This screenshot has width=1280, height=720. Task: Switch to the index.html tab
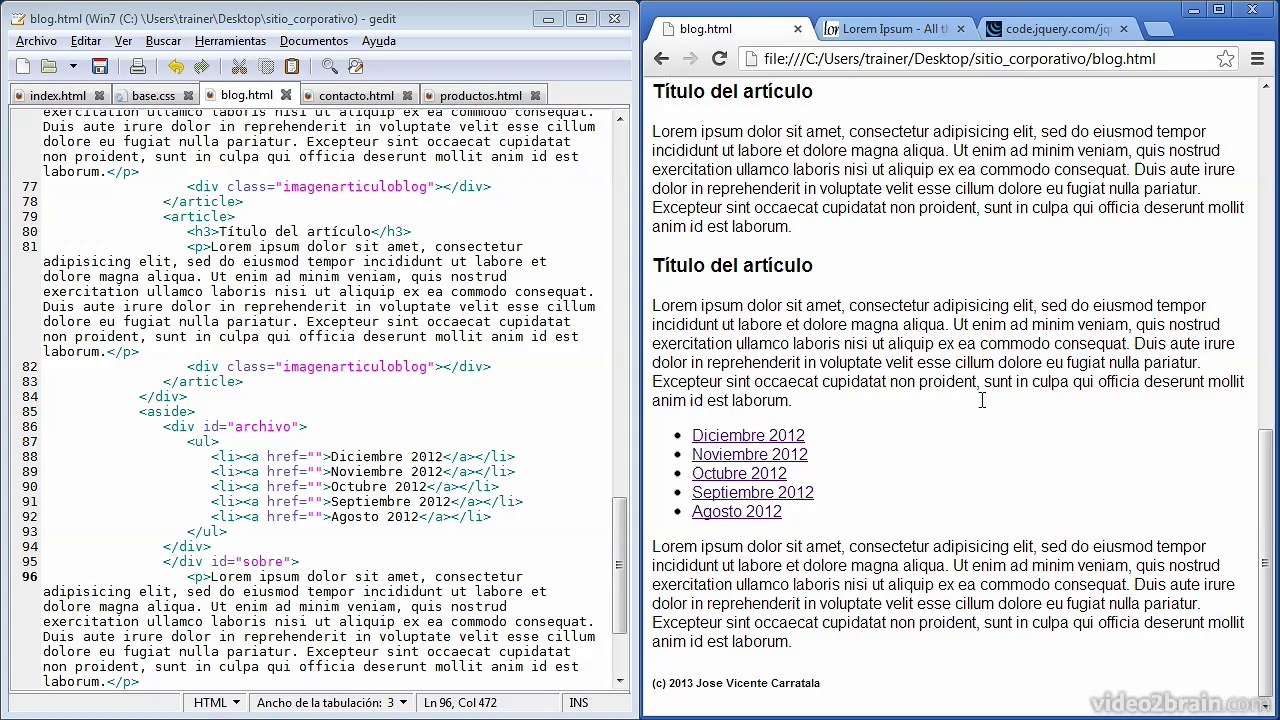[57, 96]
